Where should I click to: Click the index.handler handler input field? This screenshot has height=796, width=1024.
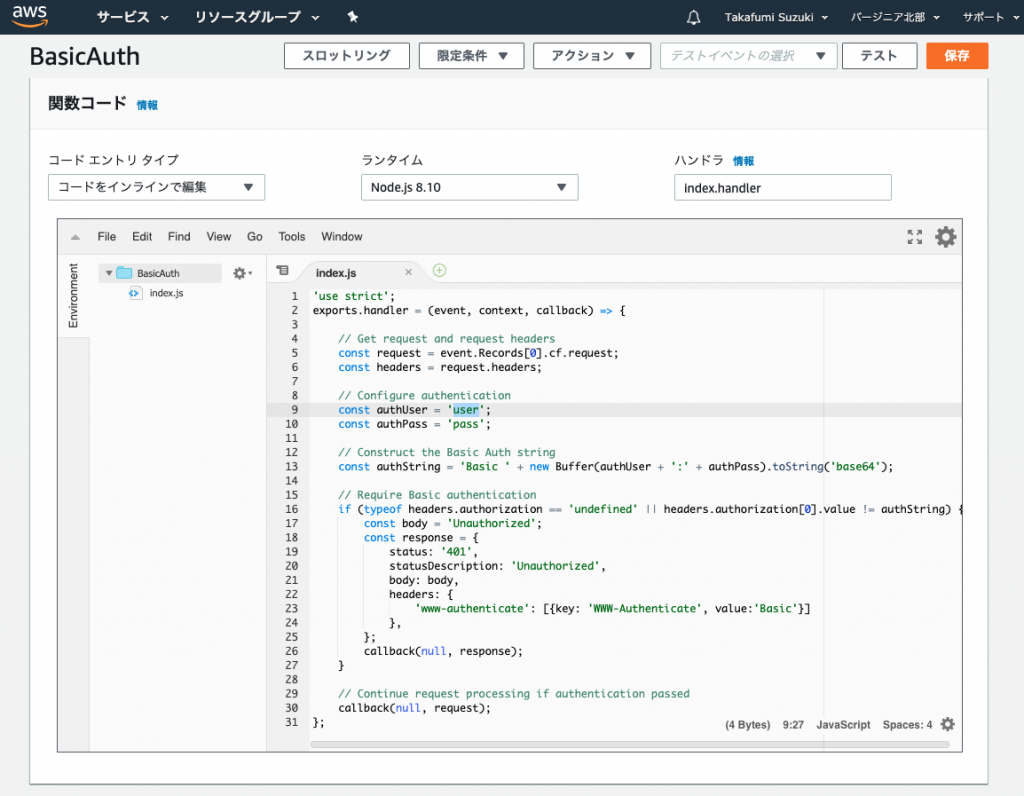pos(782,187)
